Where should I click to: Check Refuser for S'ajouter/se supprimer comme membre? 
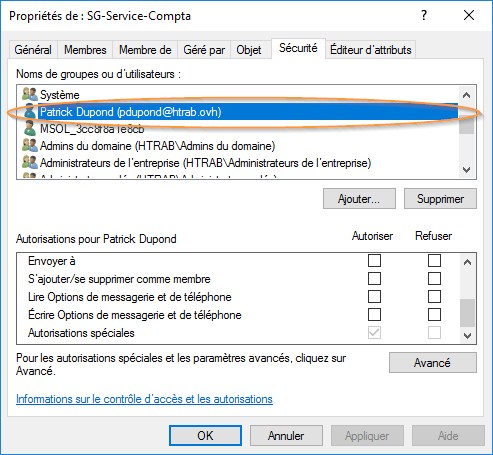434,278
